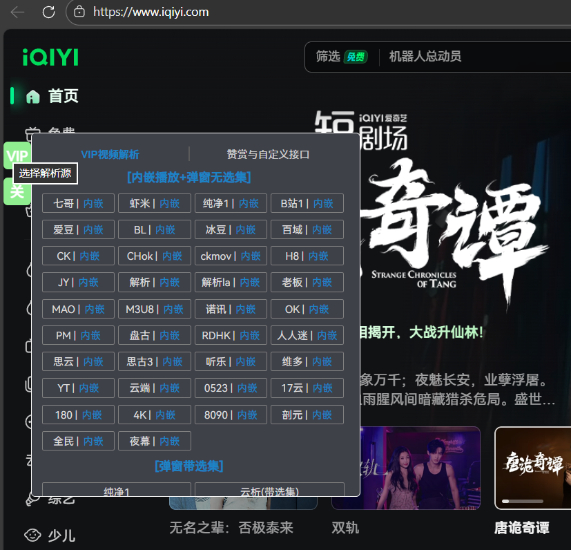Image resolution: width=571 pixels, height=550 pixels.
Task: Open the 首页 sidebar item
Action: pos(51,96)
